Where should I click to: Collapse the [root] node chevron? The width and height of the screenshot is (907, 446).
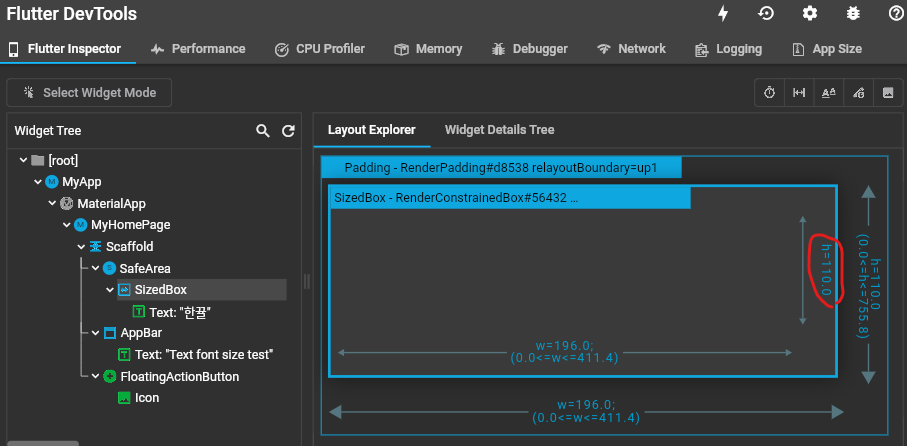click(x=24, y=160)
